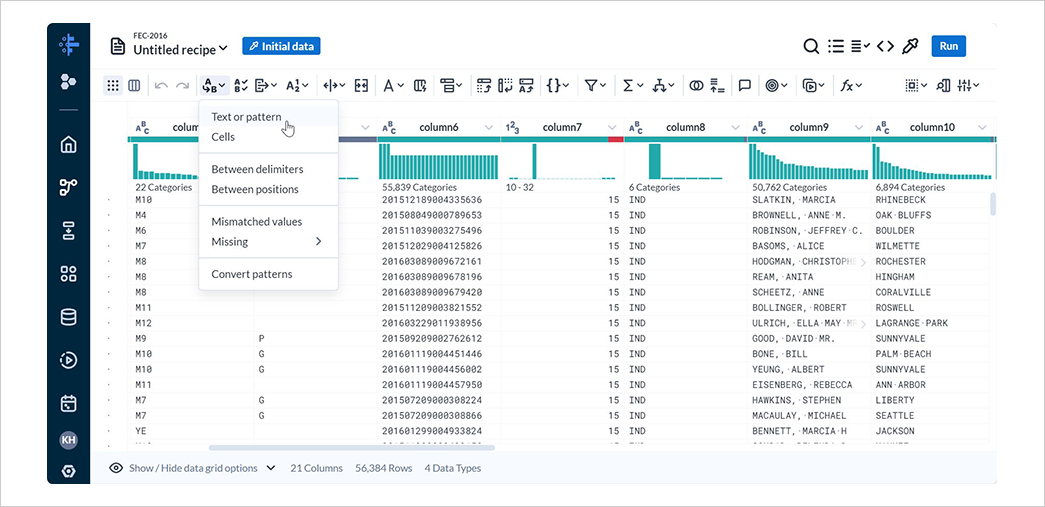This screenshot has width=1045, height=507.
Task: Open the hexagons icon in sidebar
Action: click(68, 82)
